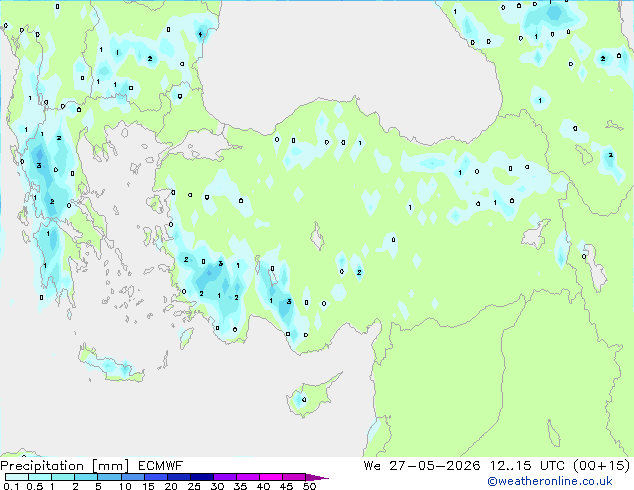The height and width of the screenshot is (490, 634).
Task: Select the 0.1–0.5 mm legend swatch
Action: (x=17, y=477)
